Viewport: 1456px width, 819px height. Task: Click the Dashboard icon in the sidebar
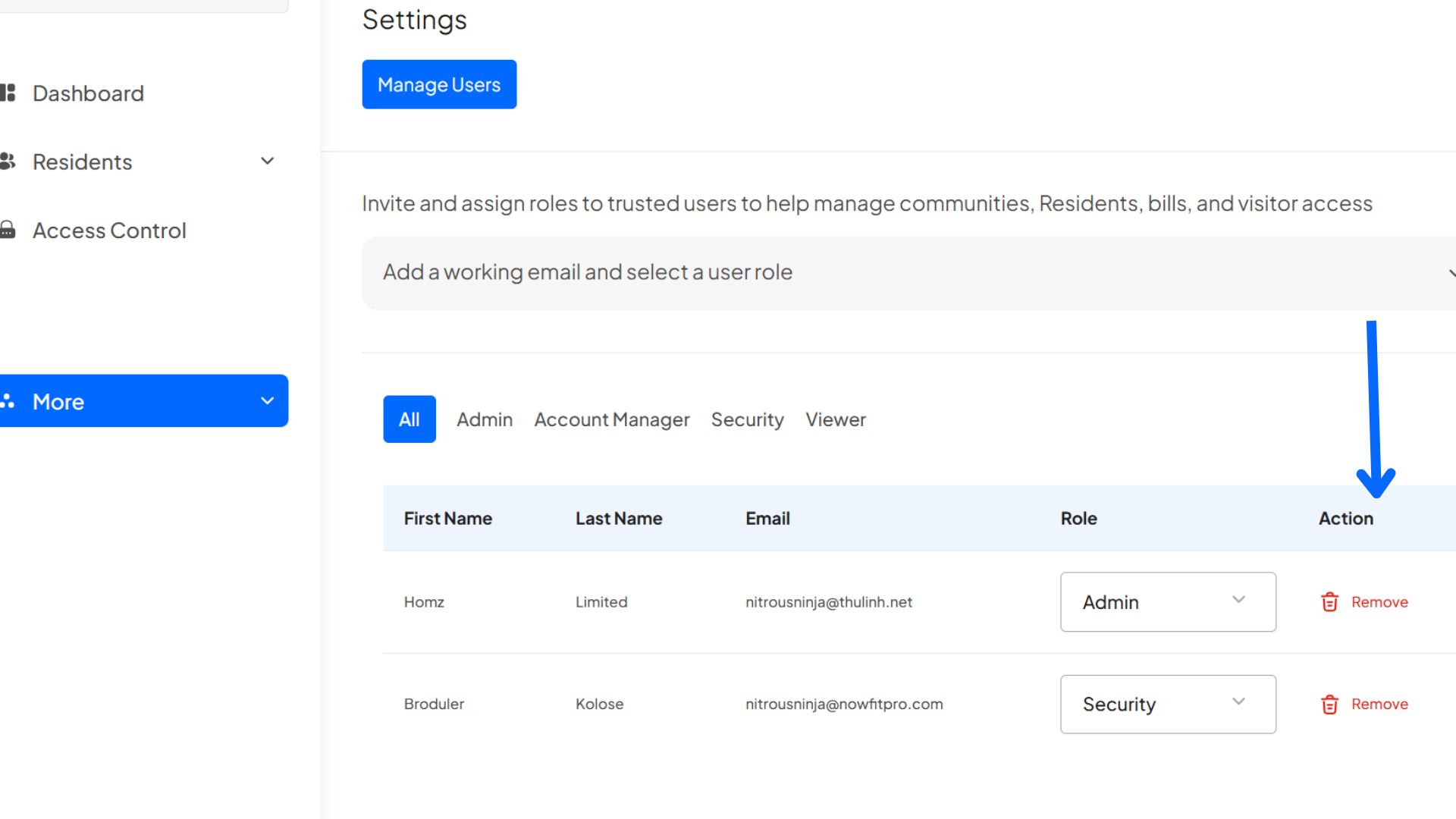point(9,93)
